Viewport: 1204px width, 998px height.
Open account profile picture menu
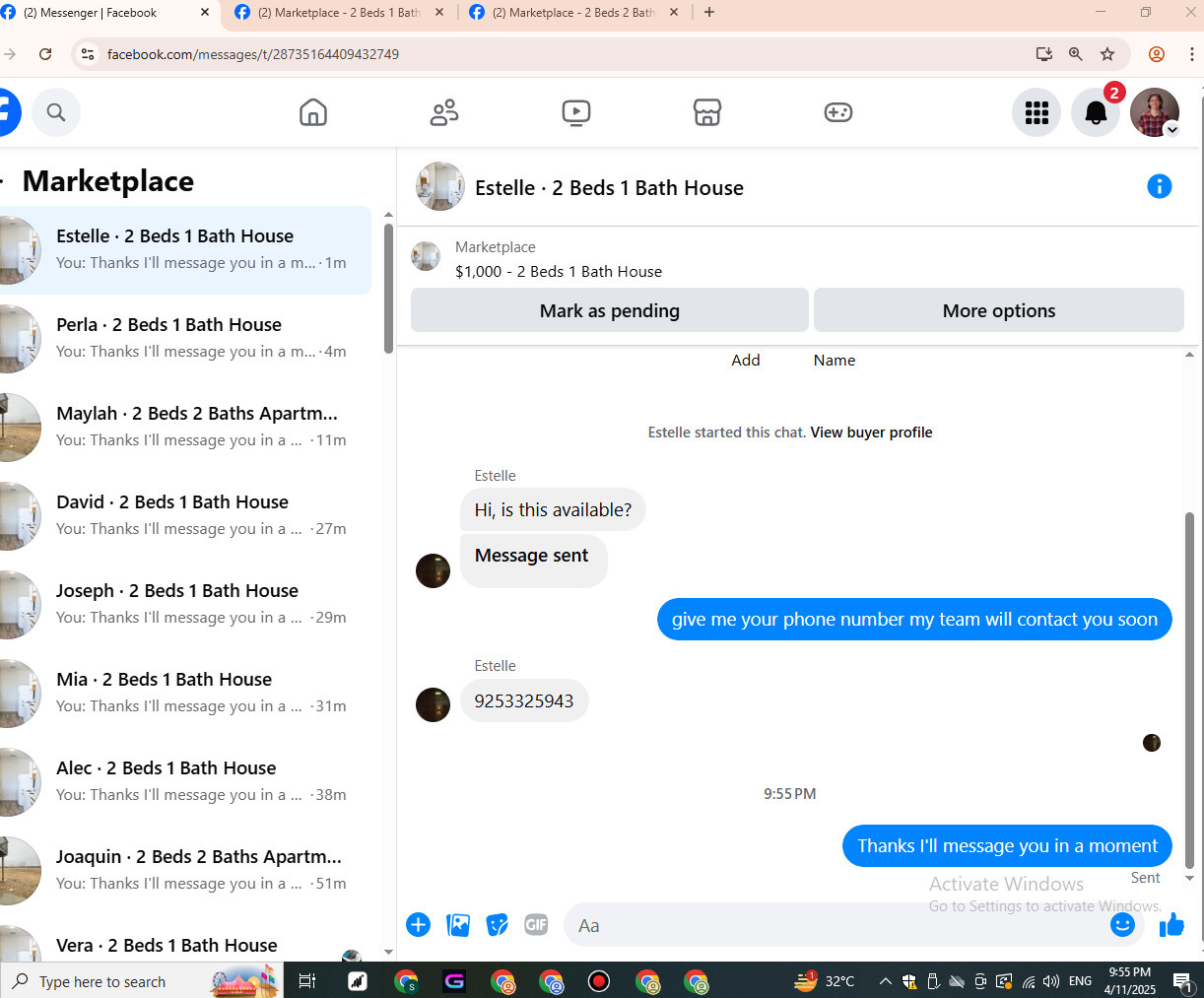[1155, 112]
